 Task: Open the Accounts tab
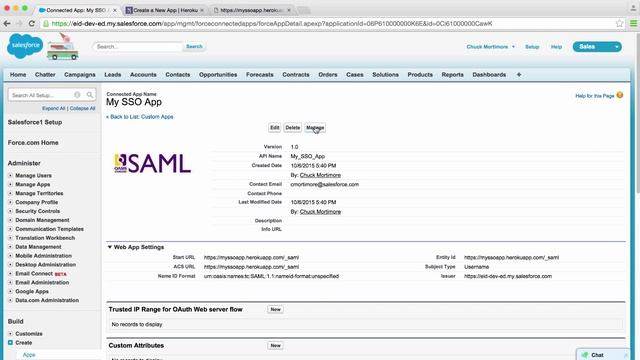click(x=143, y=75)
